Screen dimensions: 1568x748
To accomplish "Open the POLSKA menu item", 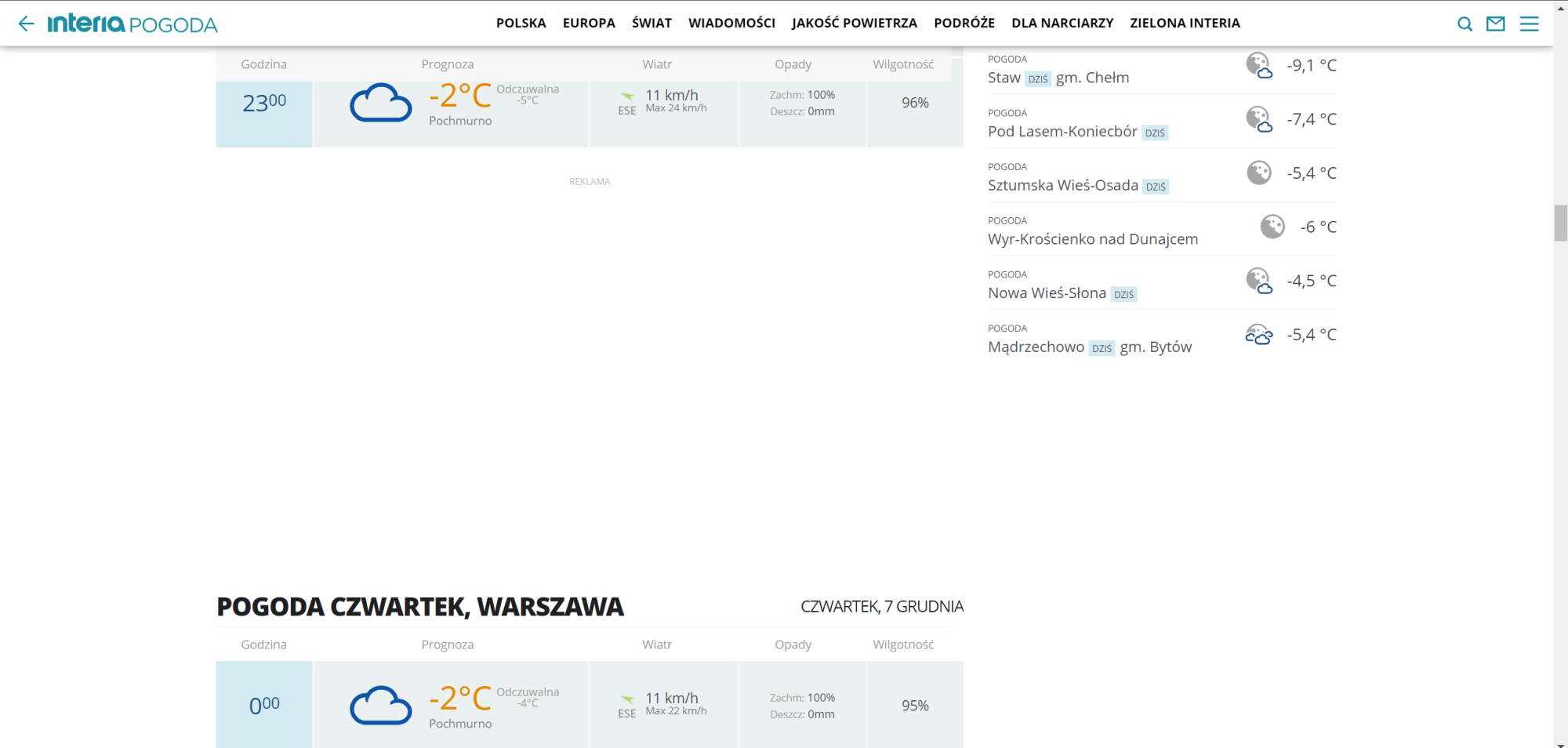I will 521,23.
